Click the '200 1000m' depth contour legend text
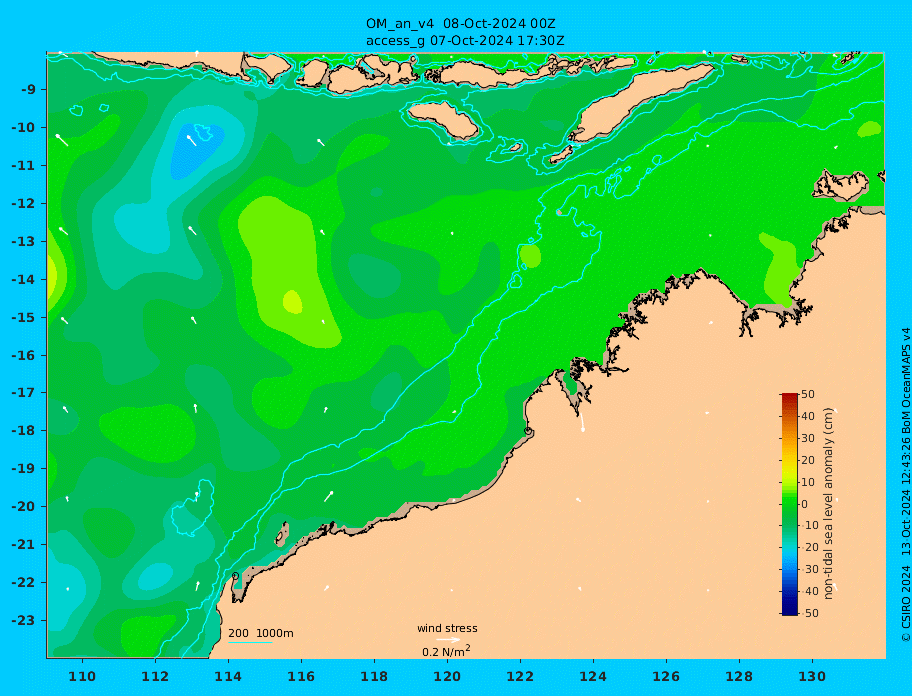912x696 pixels. click(x=261, y=633)
